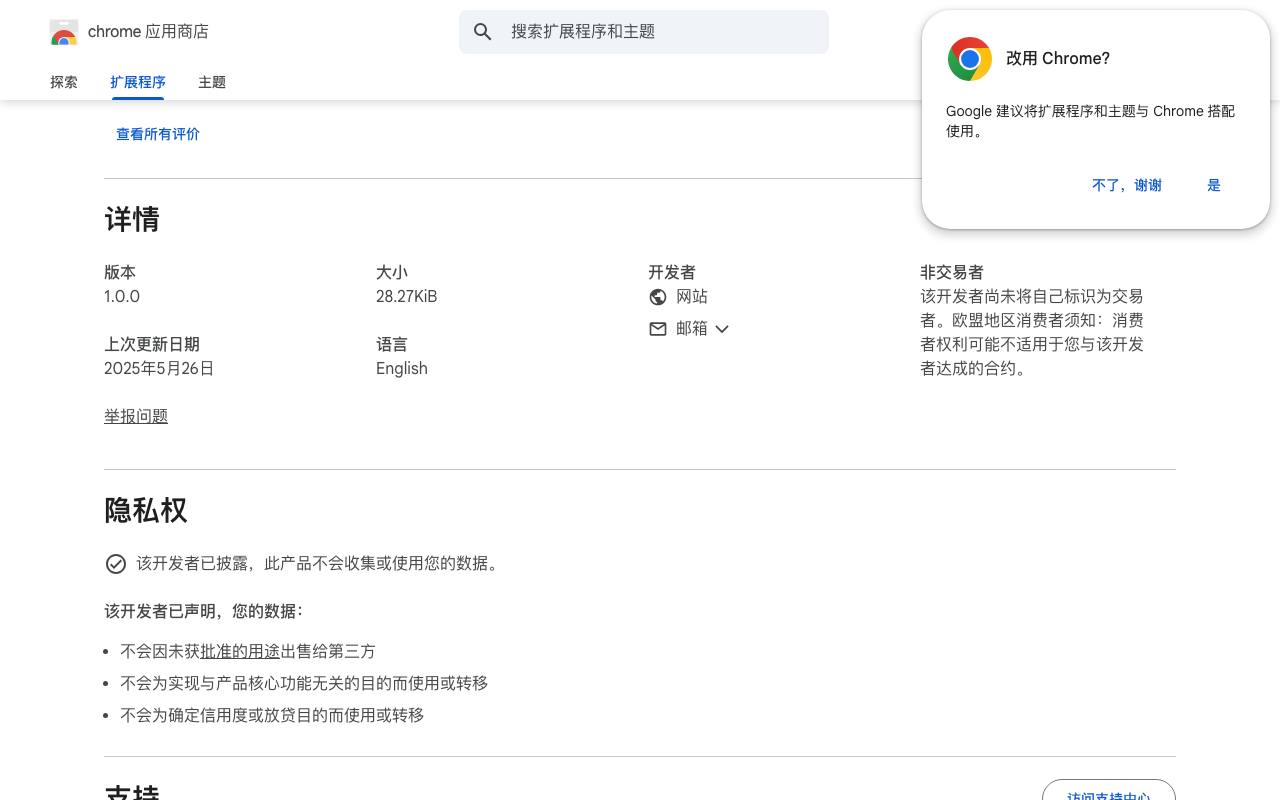The width and height of the screenshot is (1280, 800).
Task: Click the mail envelope icon beside 邮箱
Action: pos(658,329)
